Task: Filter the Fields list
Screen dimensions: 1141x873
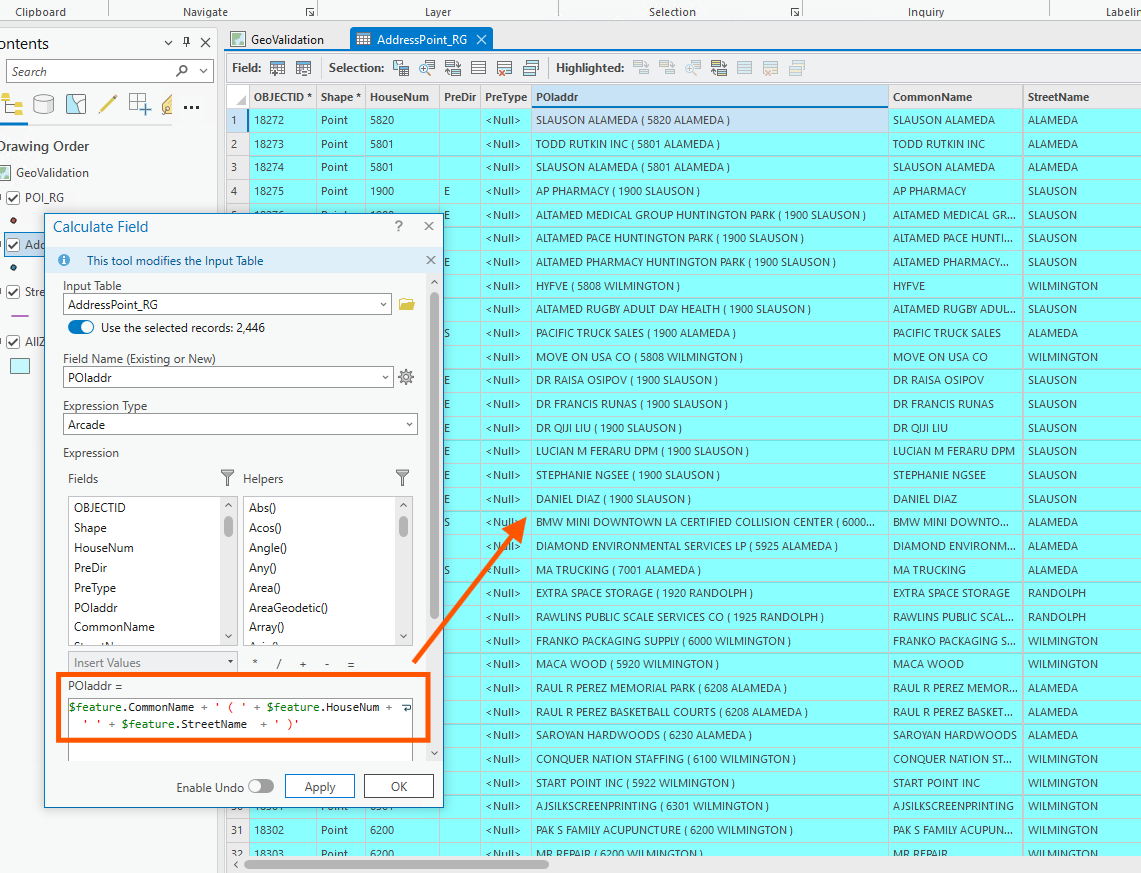Action: (x=227, y=477)
